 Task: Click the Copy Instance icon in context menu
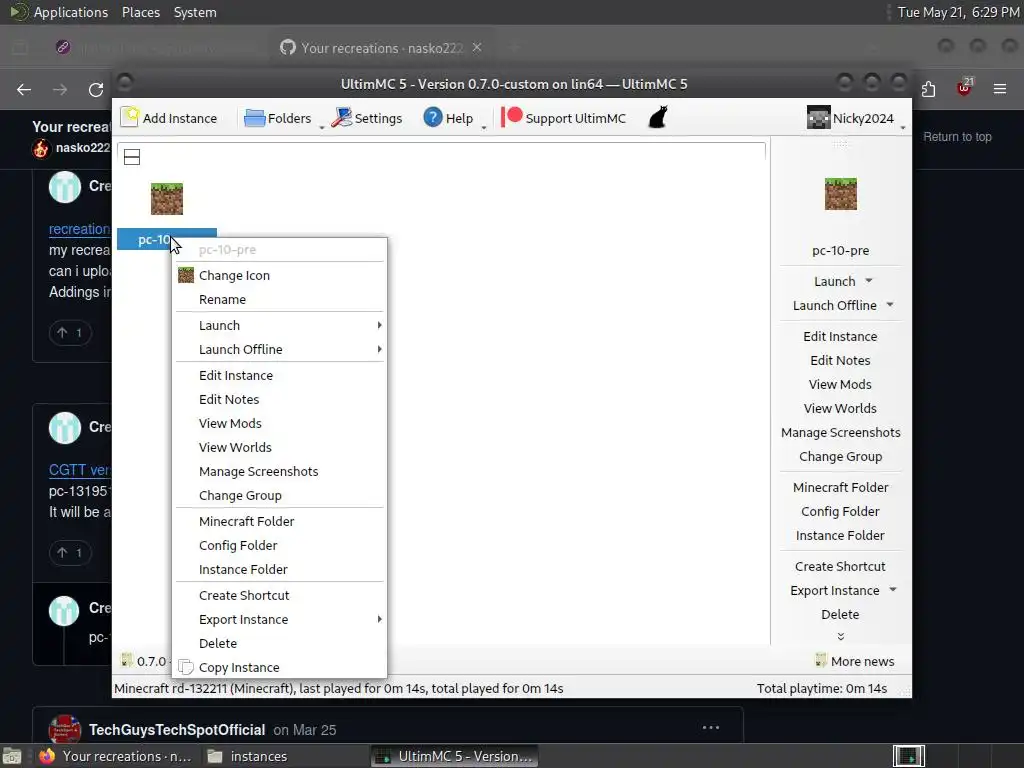pyautogui.click(x=186, y=667)
